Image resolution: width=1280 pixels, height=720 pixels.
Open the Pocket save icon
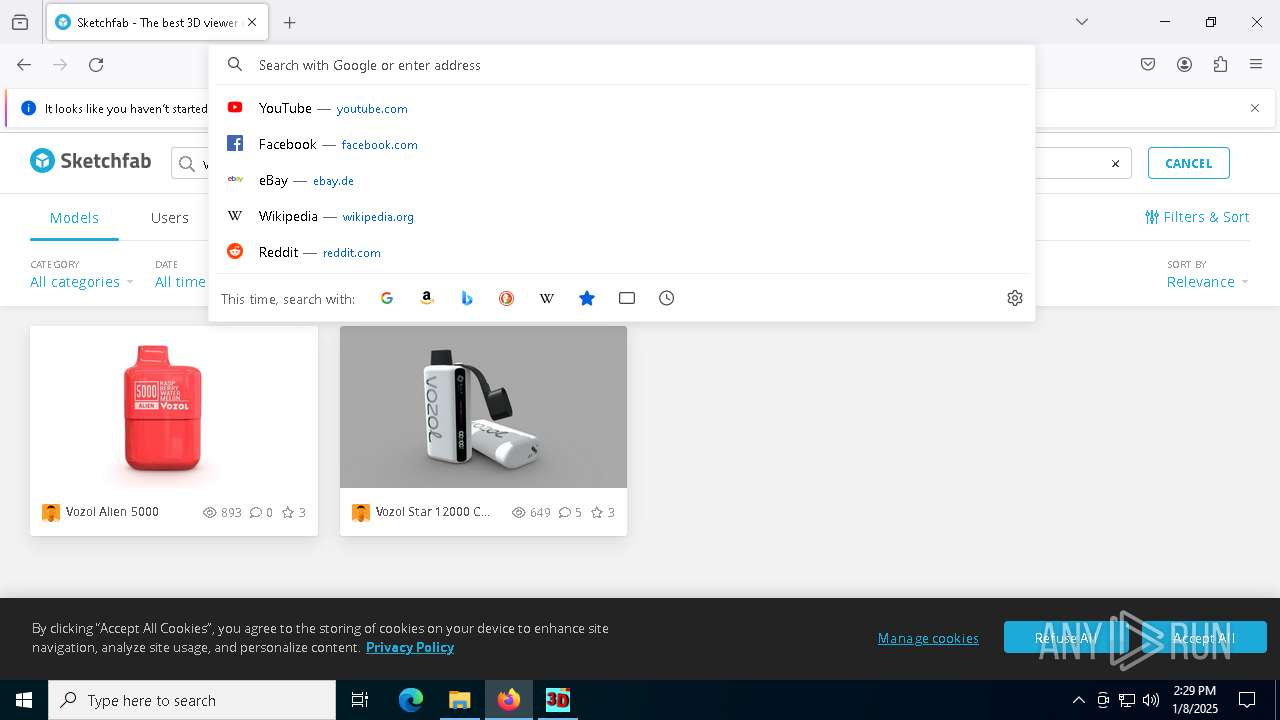[1148, 65]
